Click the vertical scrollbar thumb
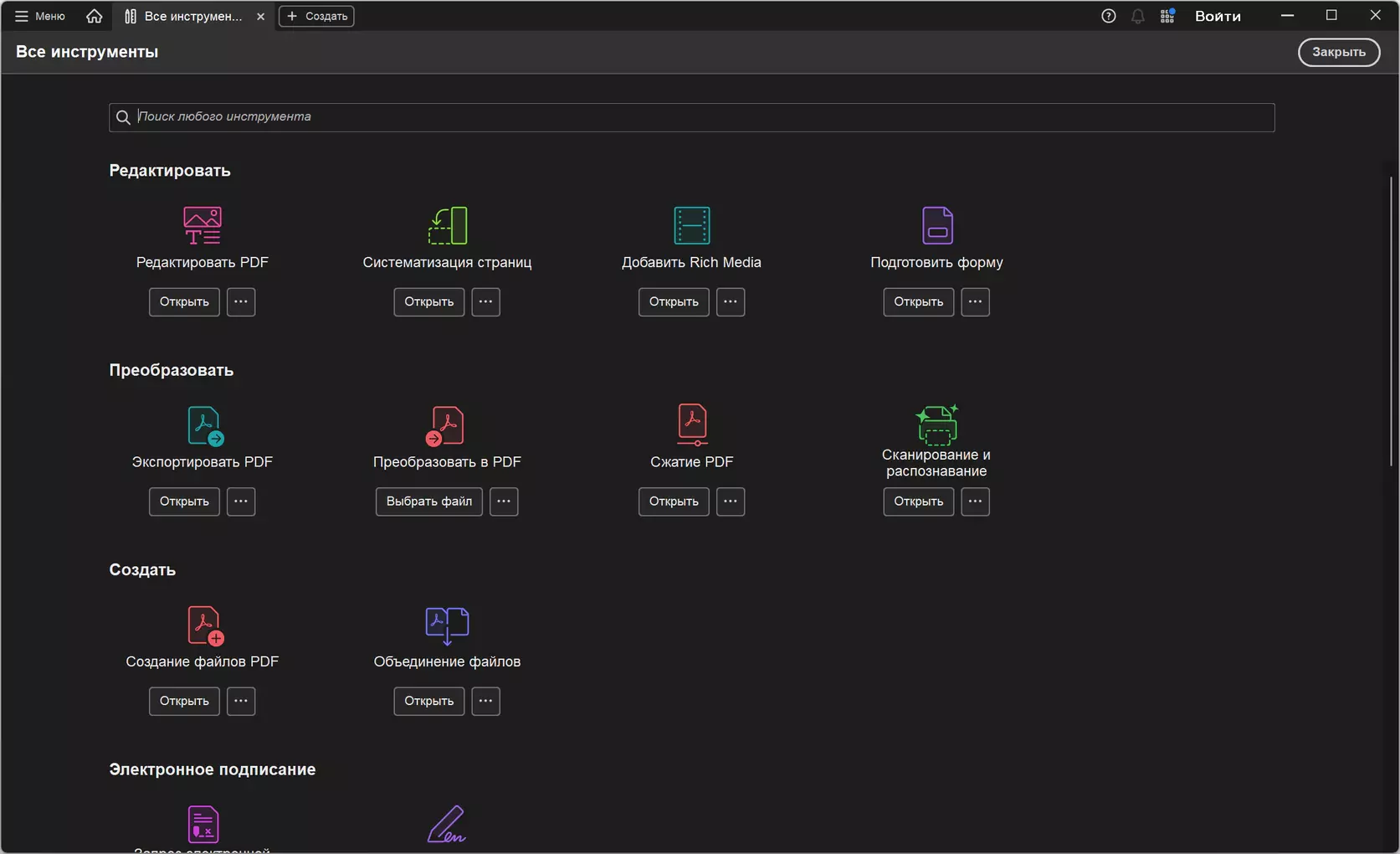This screenshot has width=1400, height=854. pyautogui.click(x=1391, y=322)
